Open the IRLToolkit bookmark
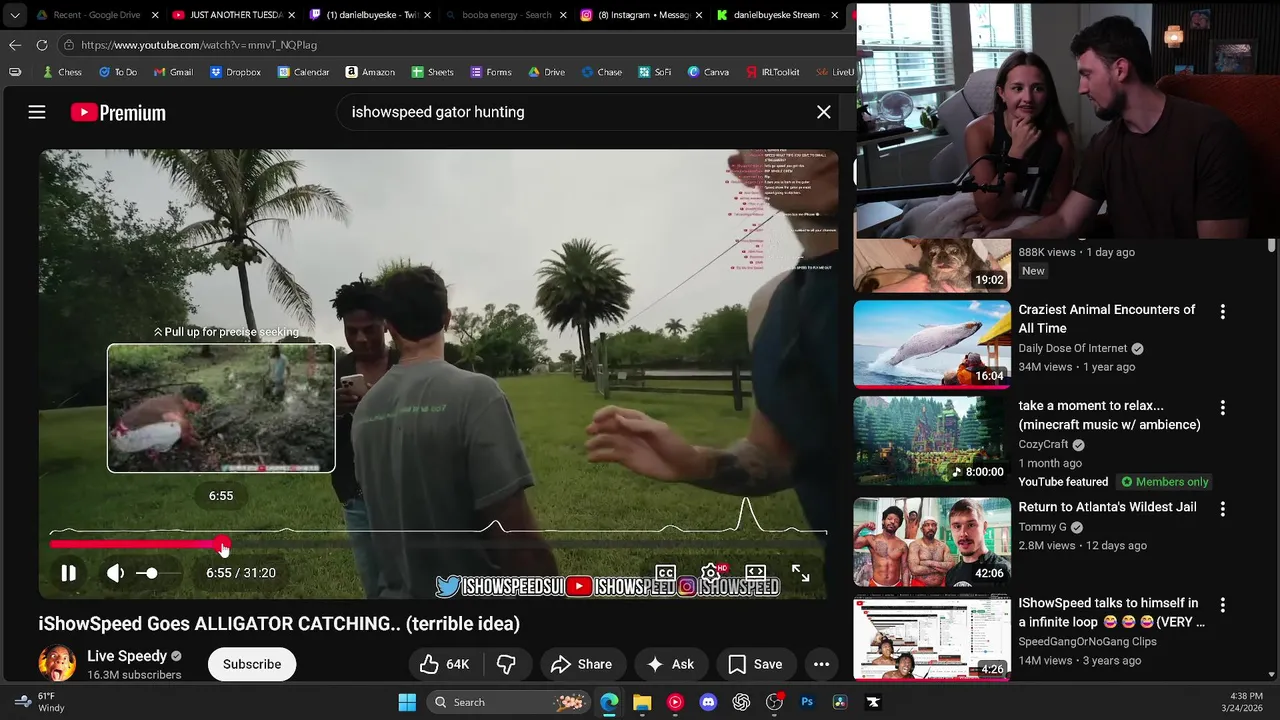The width and height of the screenshot is (1280, 720). click(x=773, y=72)
